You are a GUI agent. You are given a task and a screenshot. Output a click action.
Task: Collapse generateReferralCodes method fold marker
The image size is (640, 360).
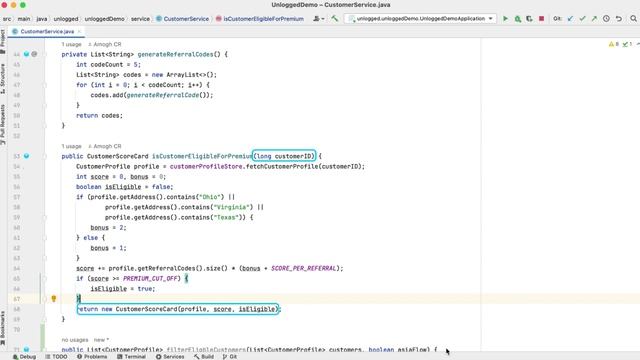pos(45,54)
